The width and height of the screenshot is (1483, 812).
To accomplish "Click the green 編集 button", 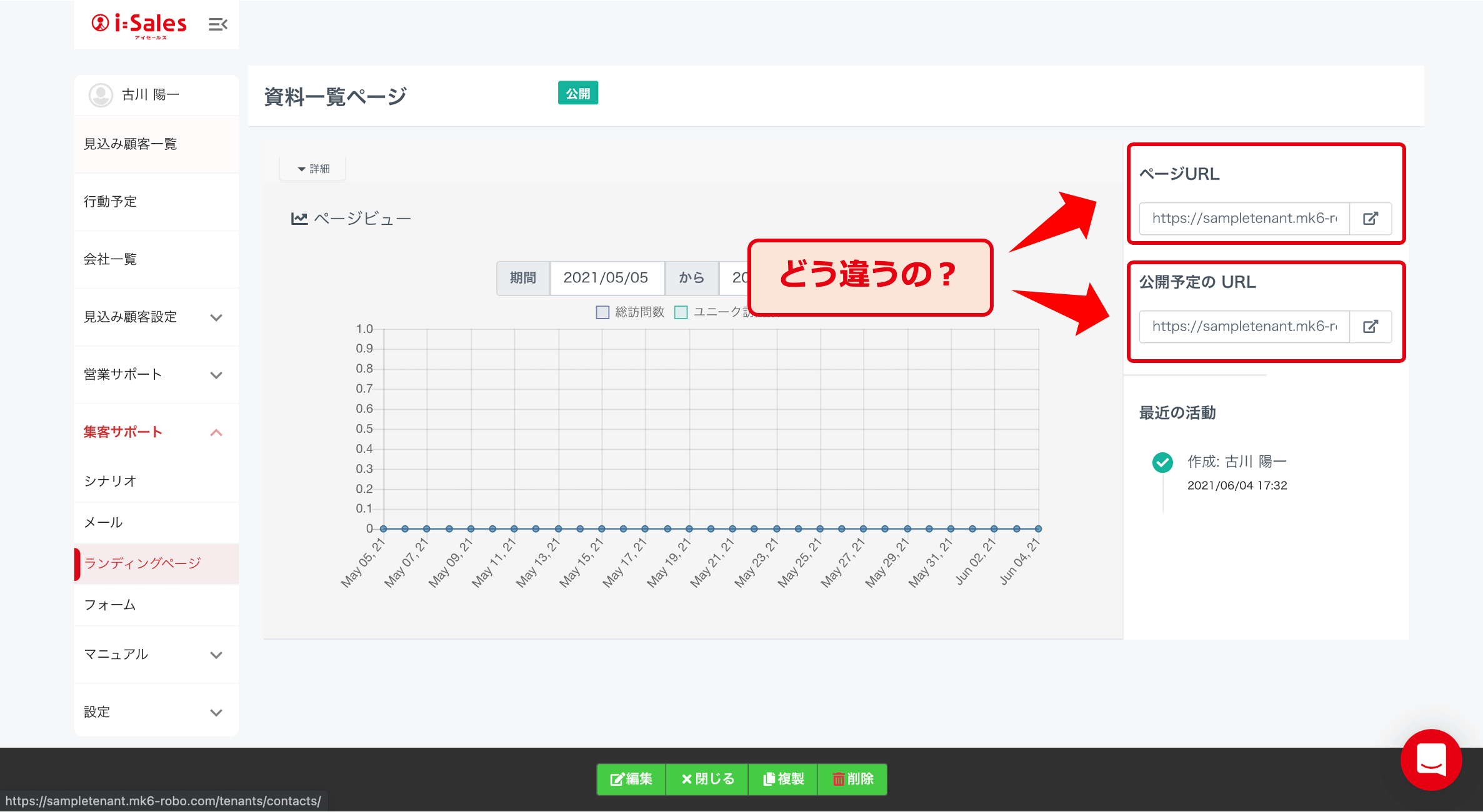I will pyautogui.click(x=631, y=779).
